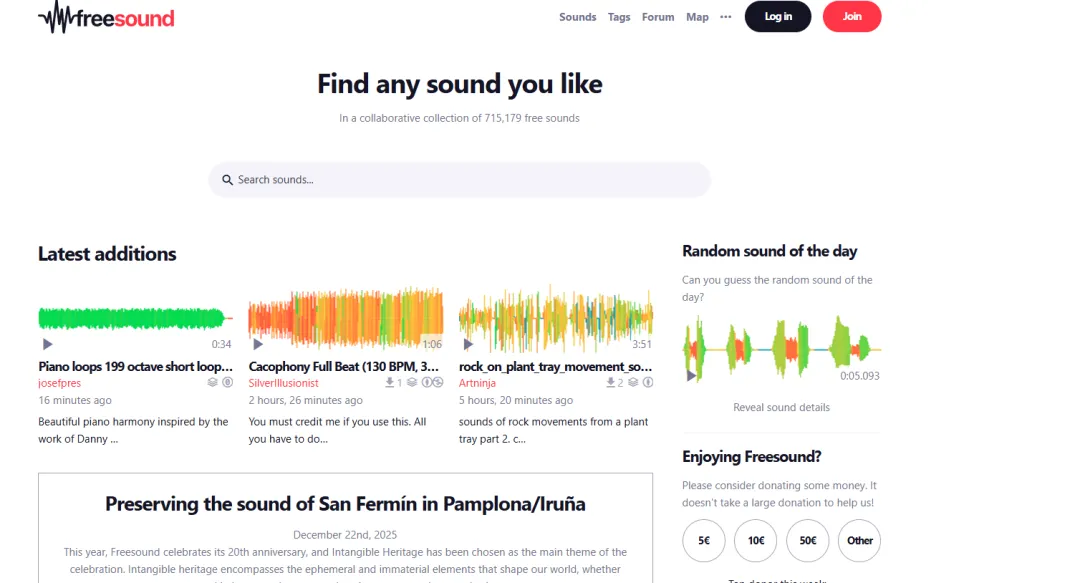Click the 16 minutes ago timestamp
Image resolution: width=1080 pixels, height=583 pixels.
(74, 400)
